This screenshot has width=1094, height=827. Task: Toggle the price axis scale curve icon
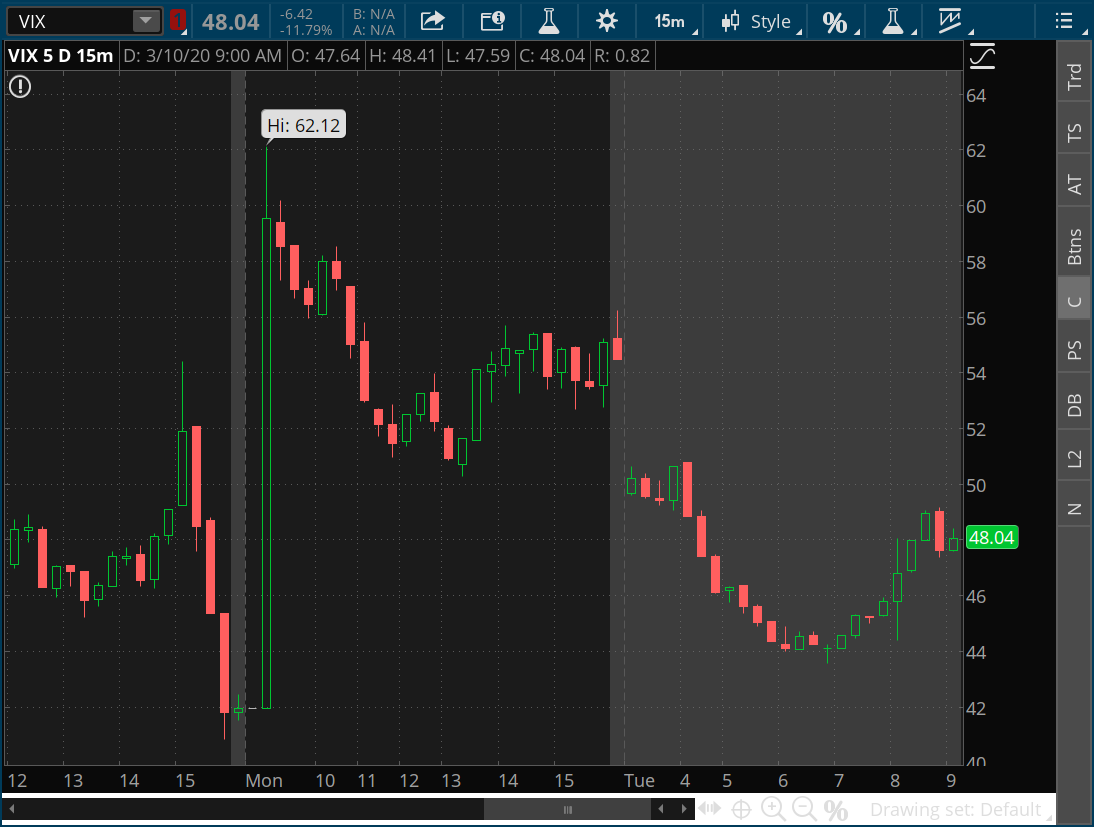coord(982,56)
